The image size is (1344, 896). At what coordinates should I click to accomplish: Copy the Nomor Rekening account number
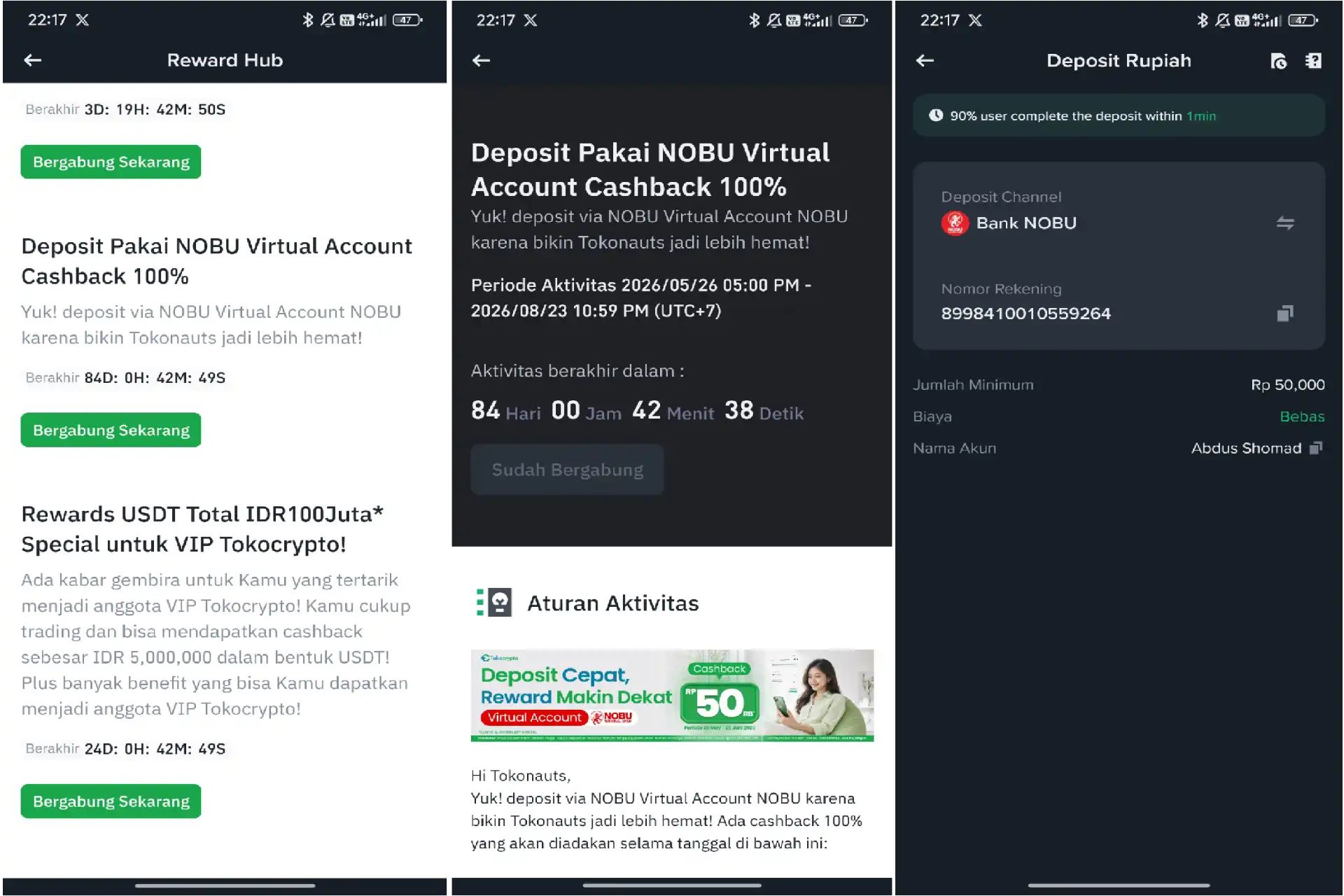[1285, 313]
